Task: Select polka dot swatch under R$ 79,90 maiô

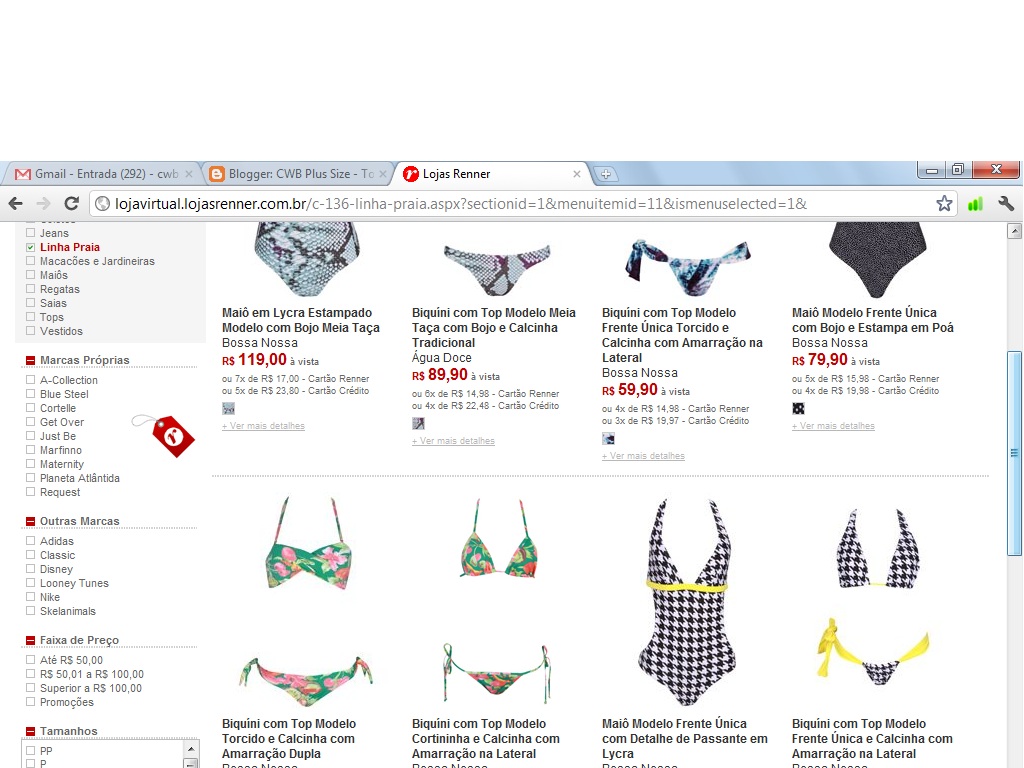Action: pos(798,409)
